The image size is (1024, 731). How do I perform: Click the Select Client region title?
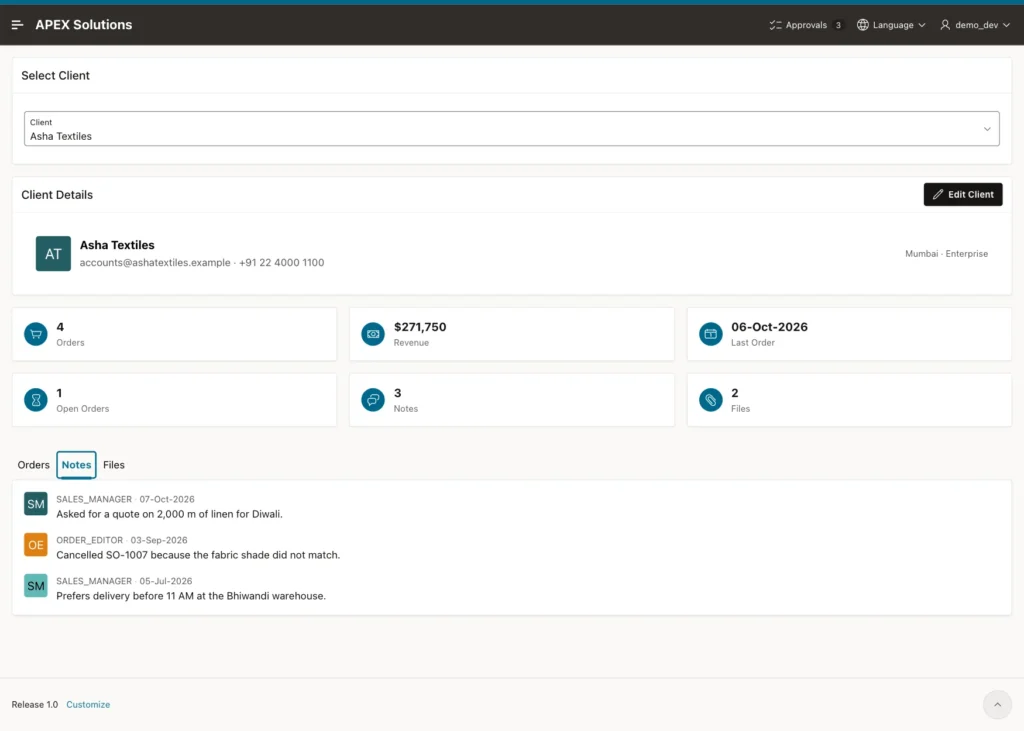coord(56,76)
